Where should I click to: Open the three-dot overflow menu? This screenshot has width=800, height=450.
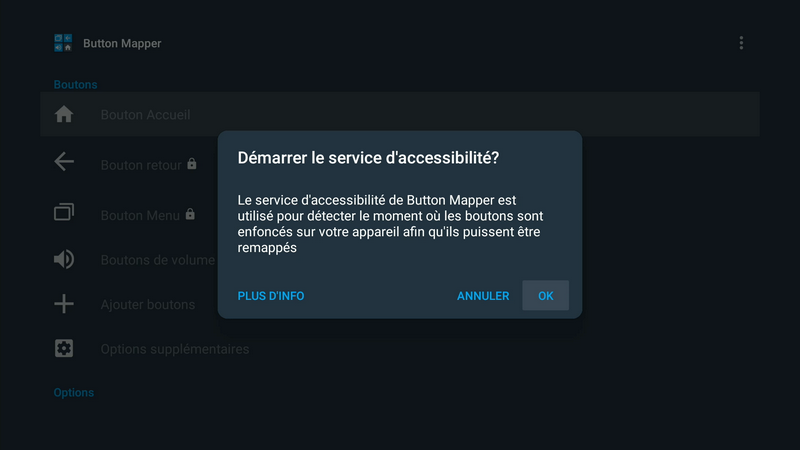click(741, 43)
